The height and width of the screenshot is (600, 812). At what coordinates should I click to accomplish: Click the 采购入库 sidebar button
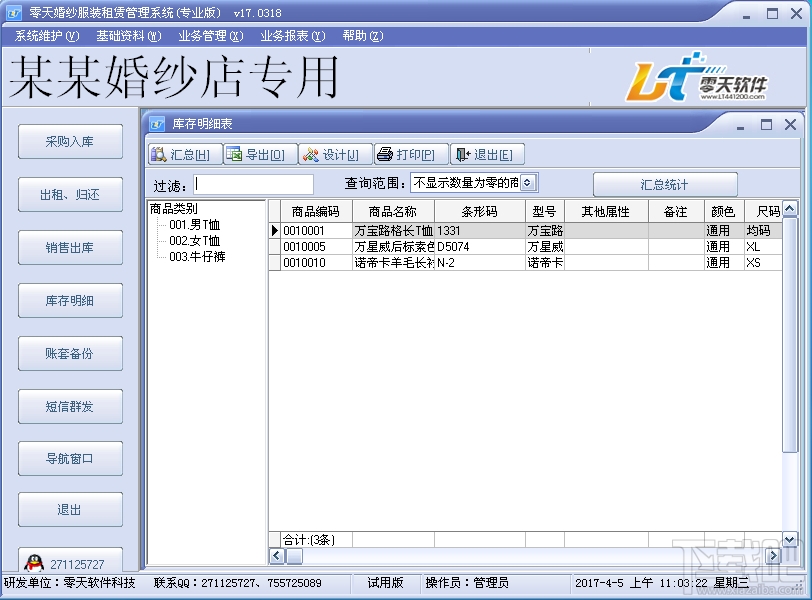70,141
